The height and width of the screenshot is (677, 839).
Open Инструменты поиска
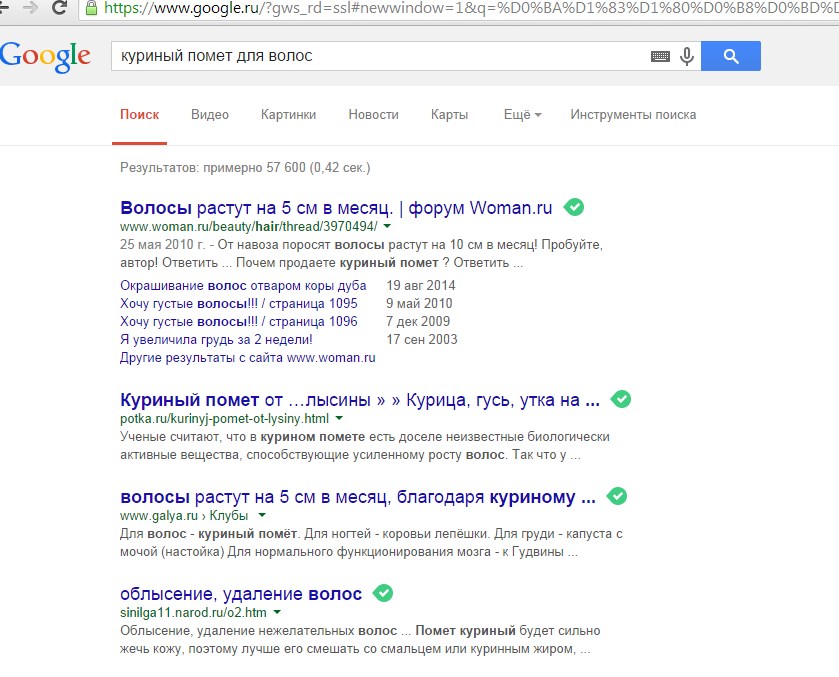click(x=633, y=115)
